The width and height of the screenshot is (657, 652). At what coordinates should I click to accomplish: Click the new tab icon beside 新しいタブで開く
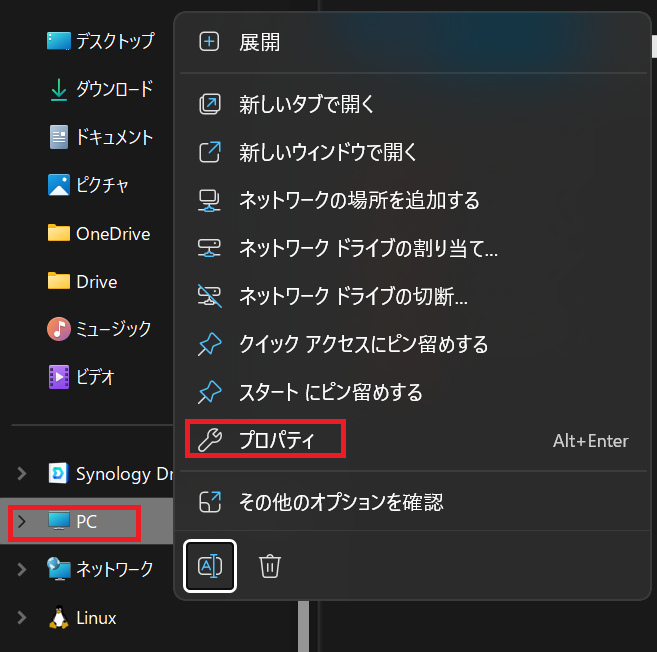[x=210, y=104]
